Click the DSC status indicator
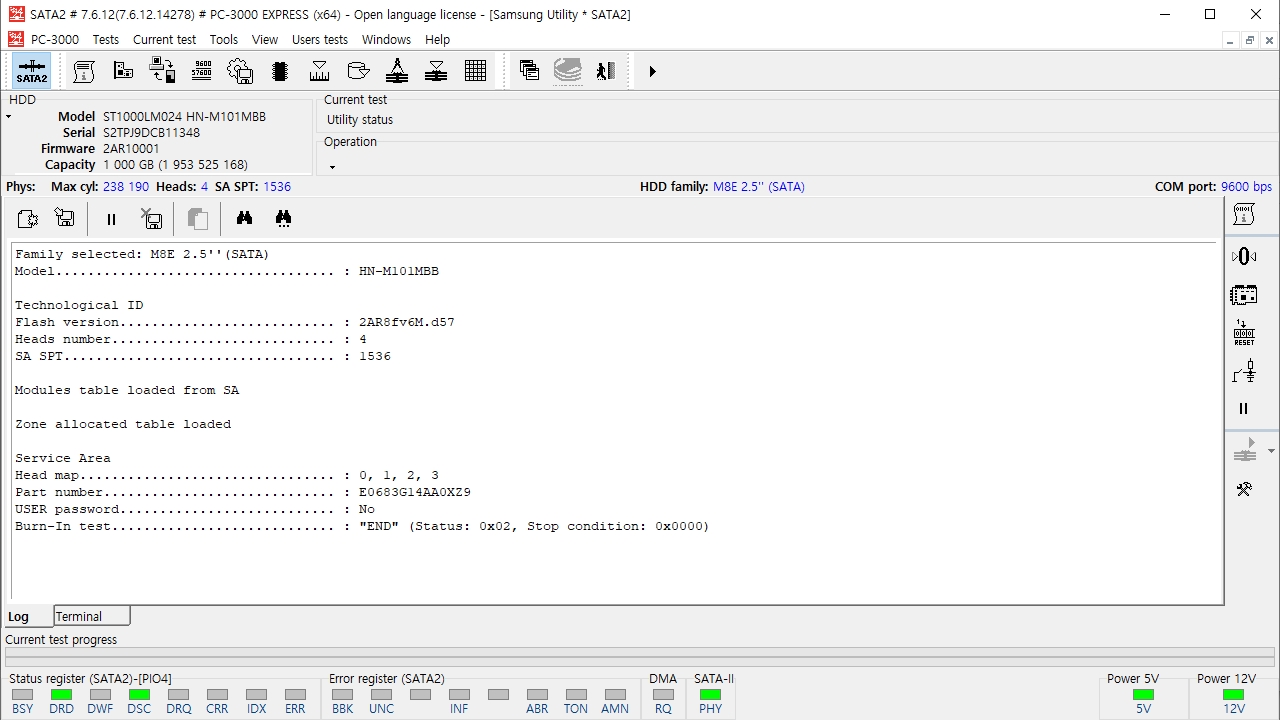Viewport: 1280px width, 720px height. (139, 694)
